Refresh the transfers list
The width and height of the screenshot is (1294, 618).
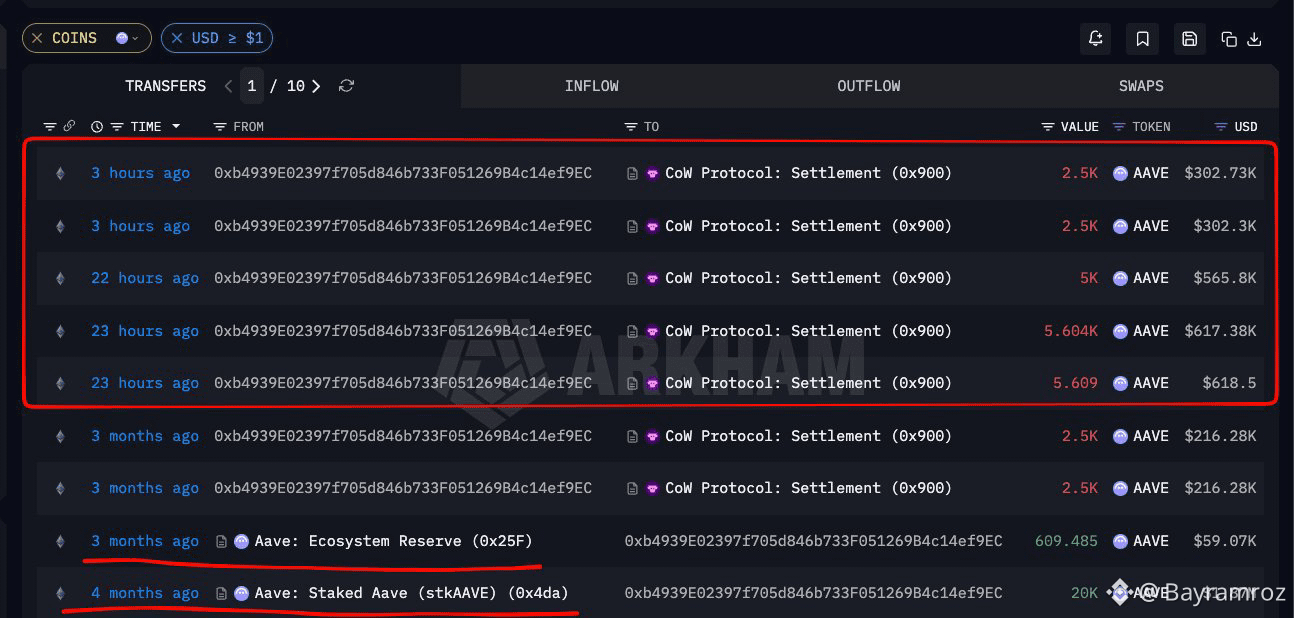(346, 86)
